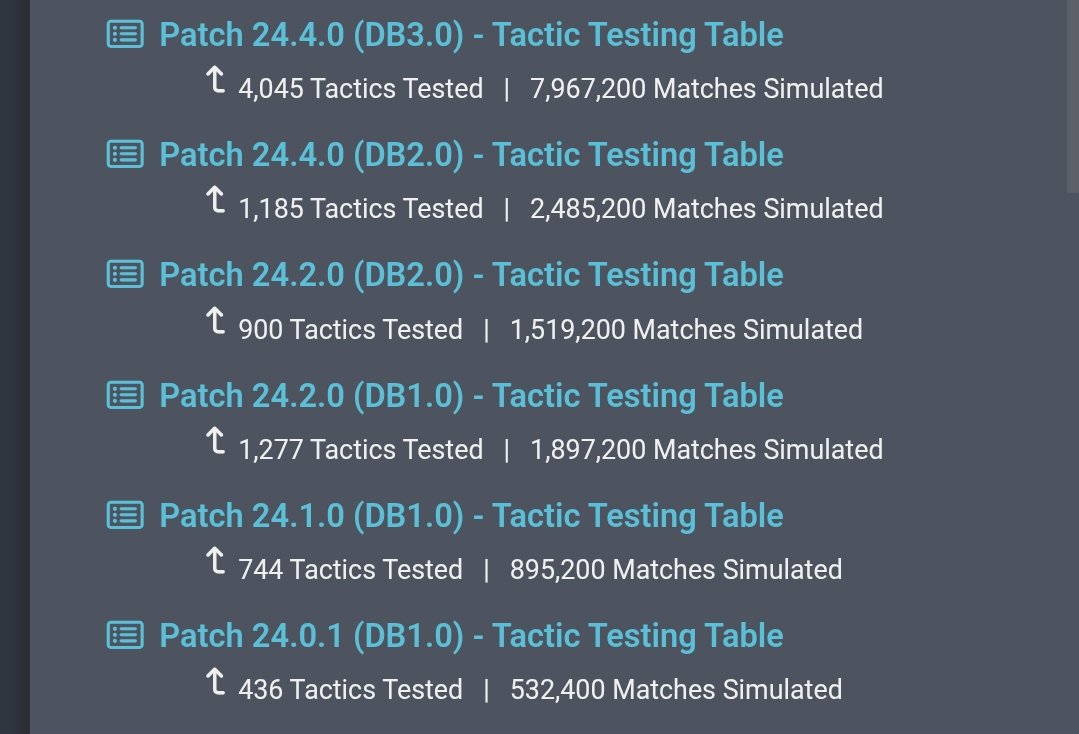Viewport: 1079px width, 734px height.
Task: Click list icon beside Patch 24.0.1 (DB1.0)
Action: tap(125, 635)
